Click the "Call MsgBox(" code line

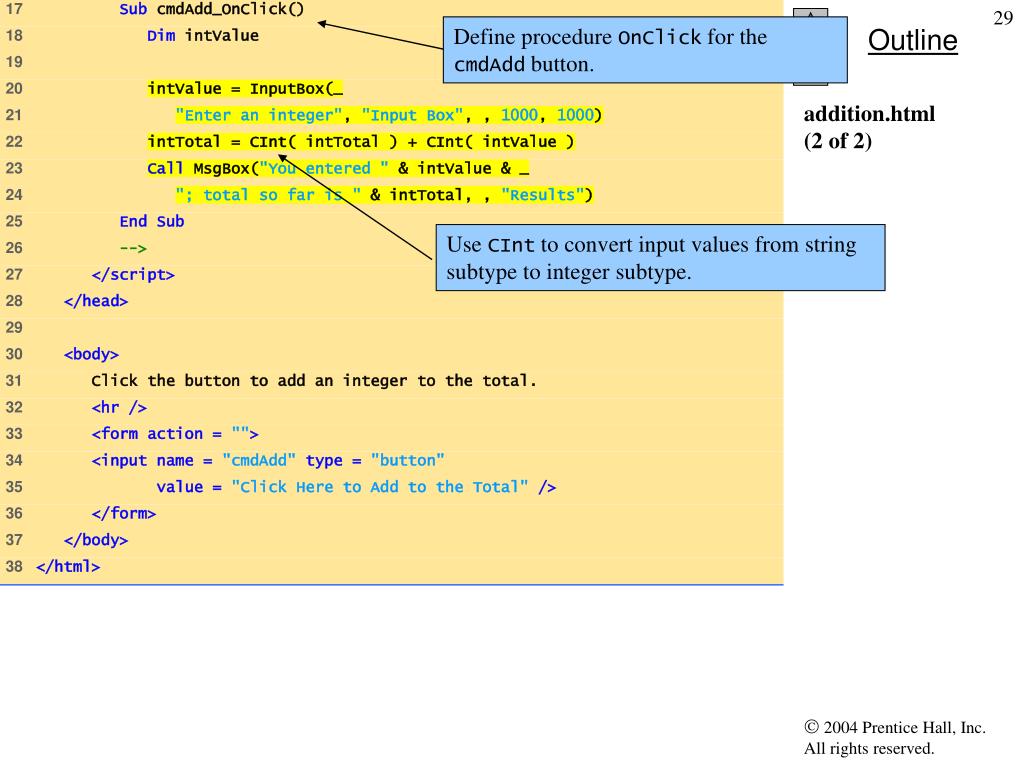(338, 168)
